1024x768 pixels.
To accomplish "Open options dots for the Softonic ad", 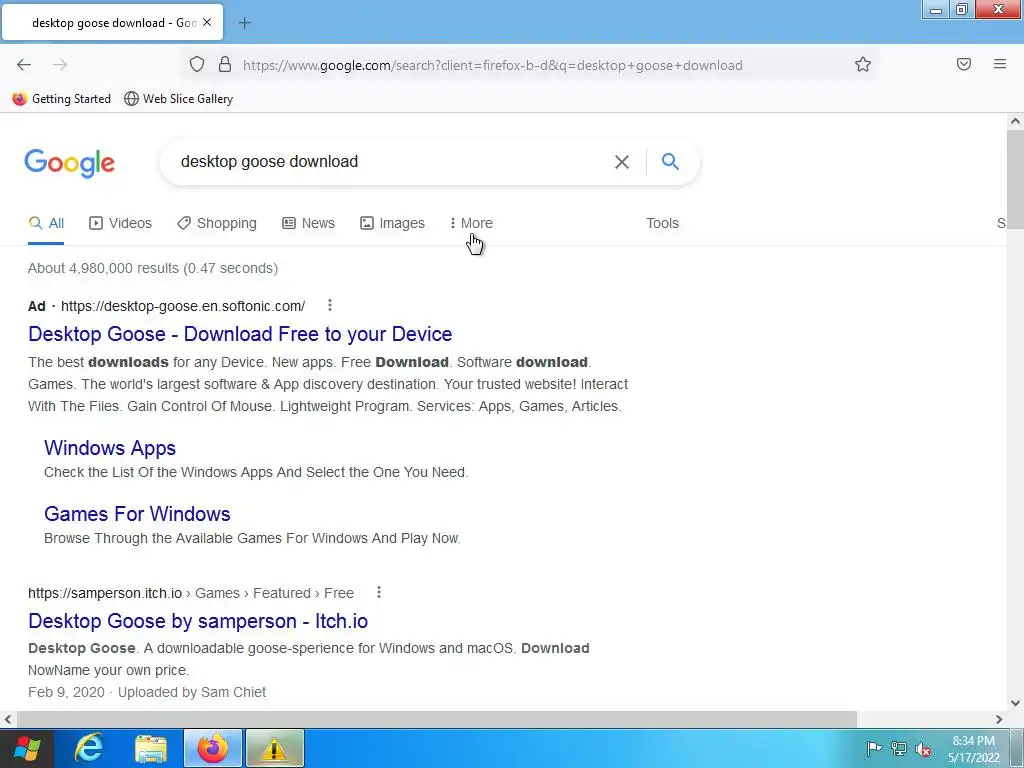I will point(330,305).
